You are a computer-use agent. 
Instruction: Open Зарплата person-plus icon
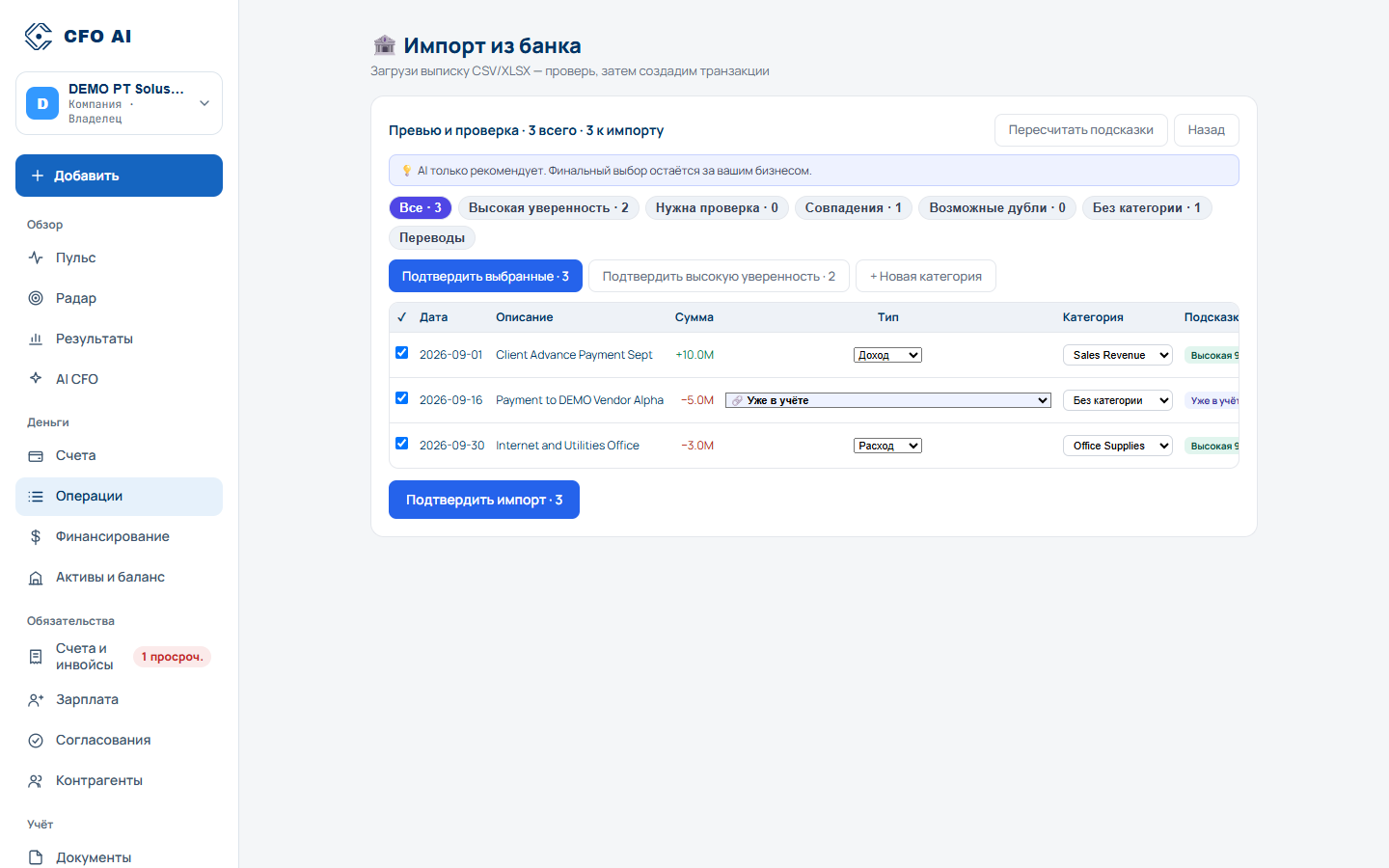[36, 699]
